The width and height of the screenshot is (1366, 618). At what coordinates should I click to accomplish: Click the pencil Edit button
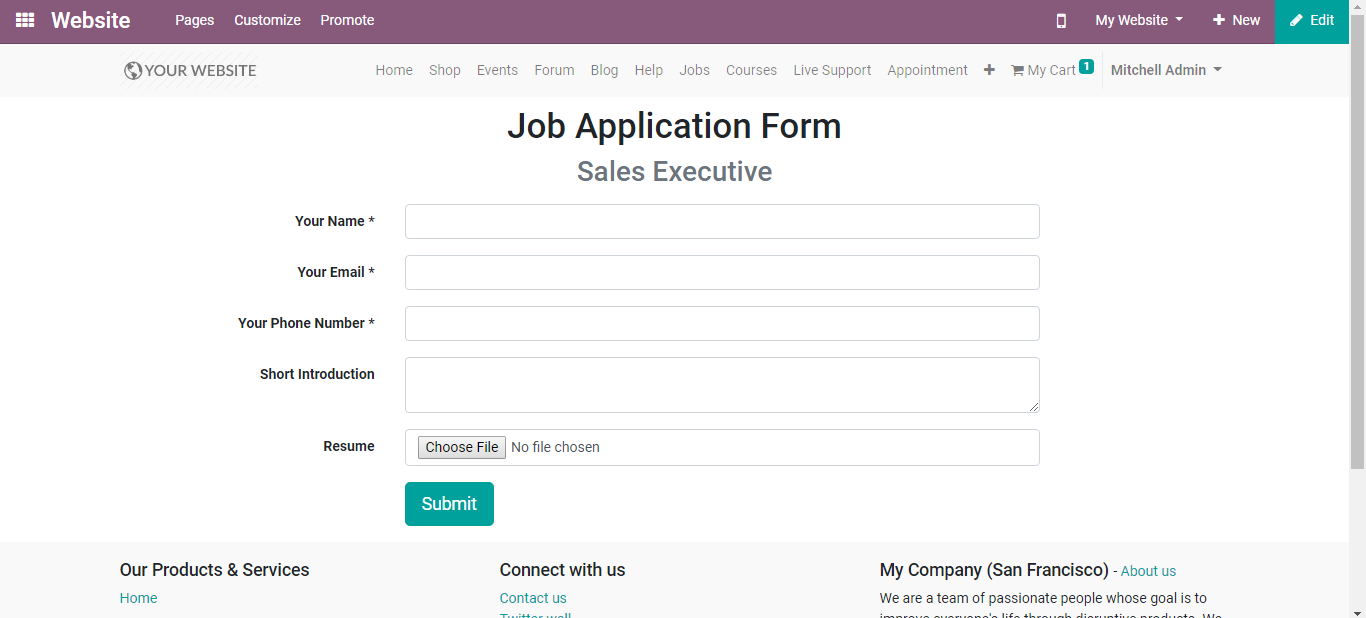click(x=1312, y=20)
